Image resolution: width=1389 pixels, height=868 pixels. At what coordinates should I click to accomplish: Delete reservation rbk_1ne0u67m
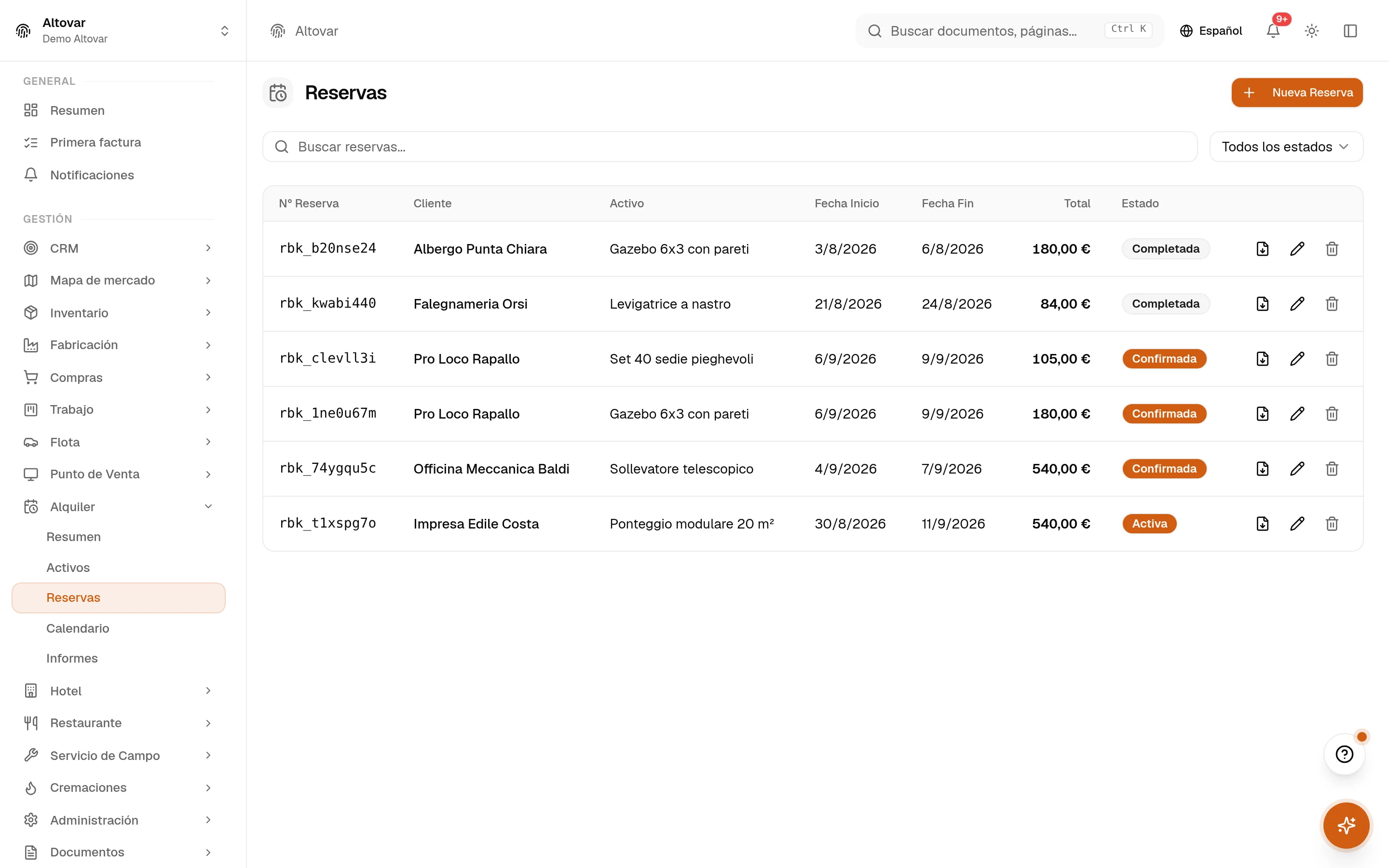1332,414
